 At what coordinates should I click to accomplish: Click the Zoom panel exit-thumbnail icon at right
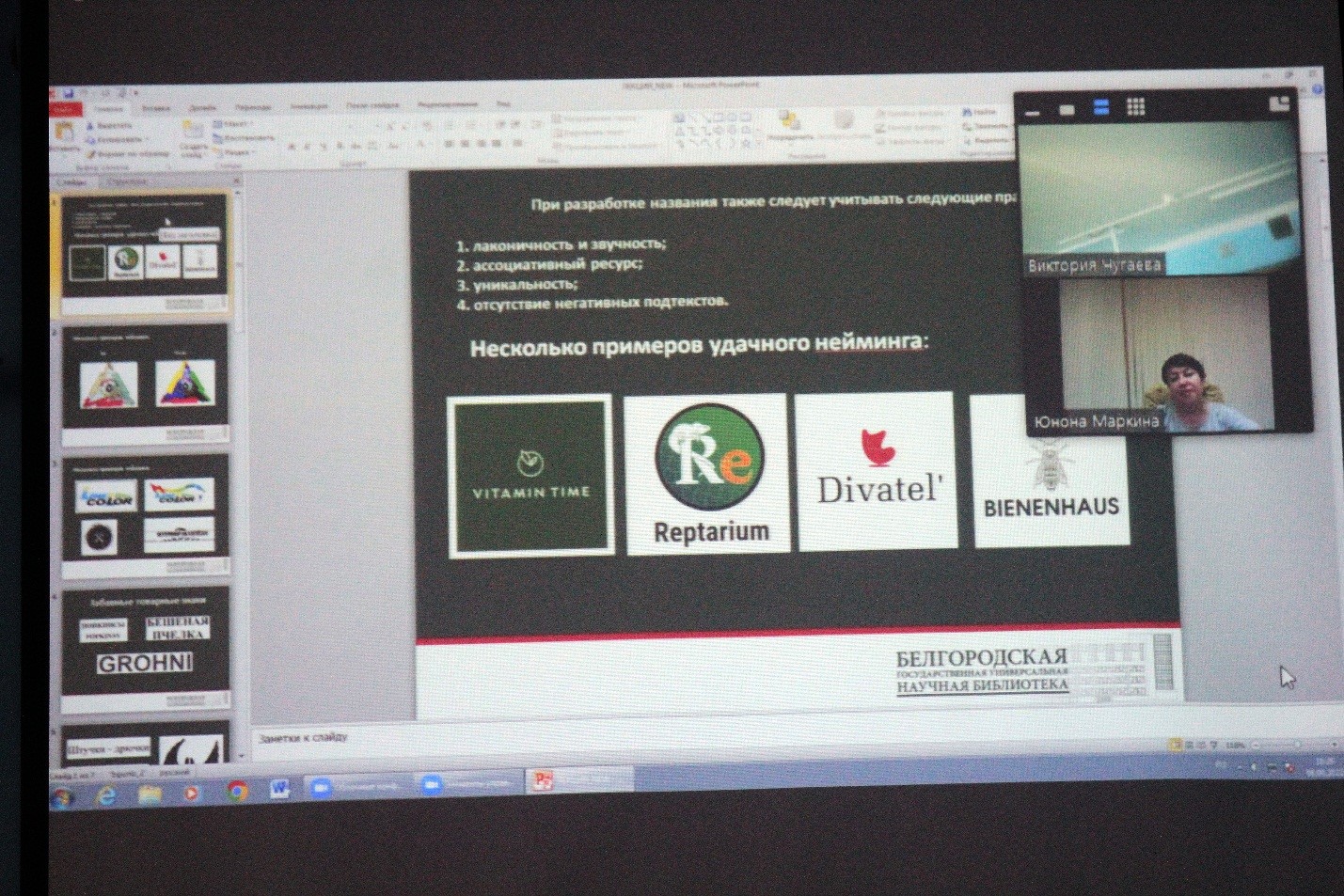click(x=1279, y=103)
